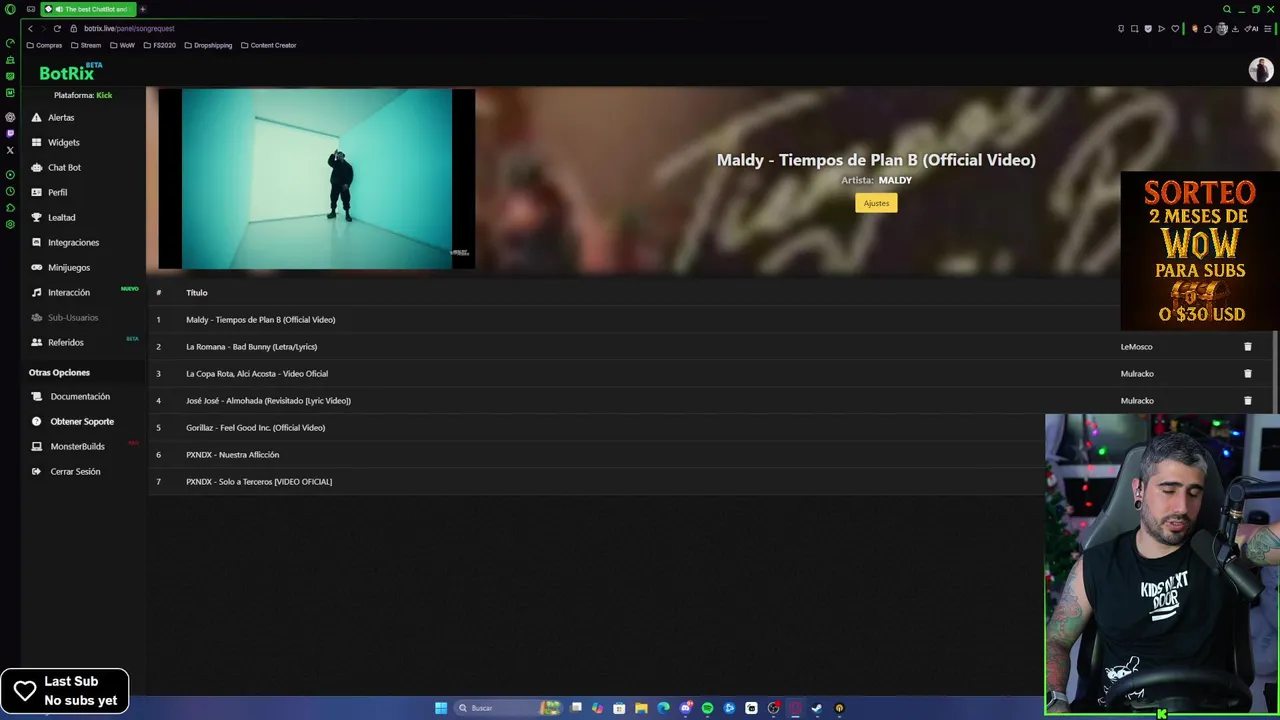
Task: Open a new browser tab
Action: [142, 9]
